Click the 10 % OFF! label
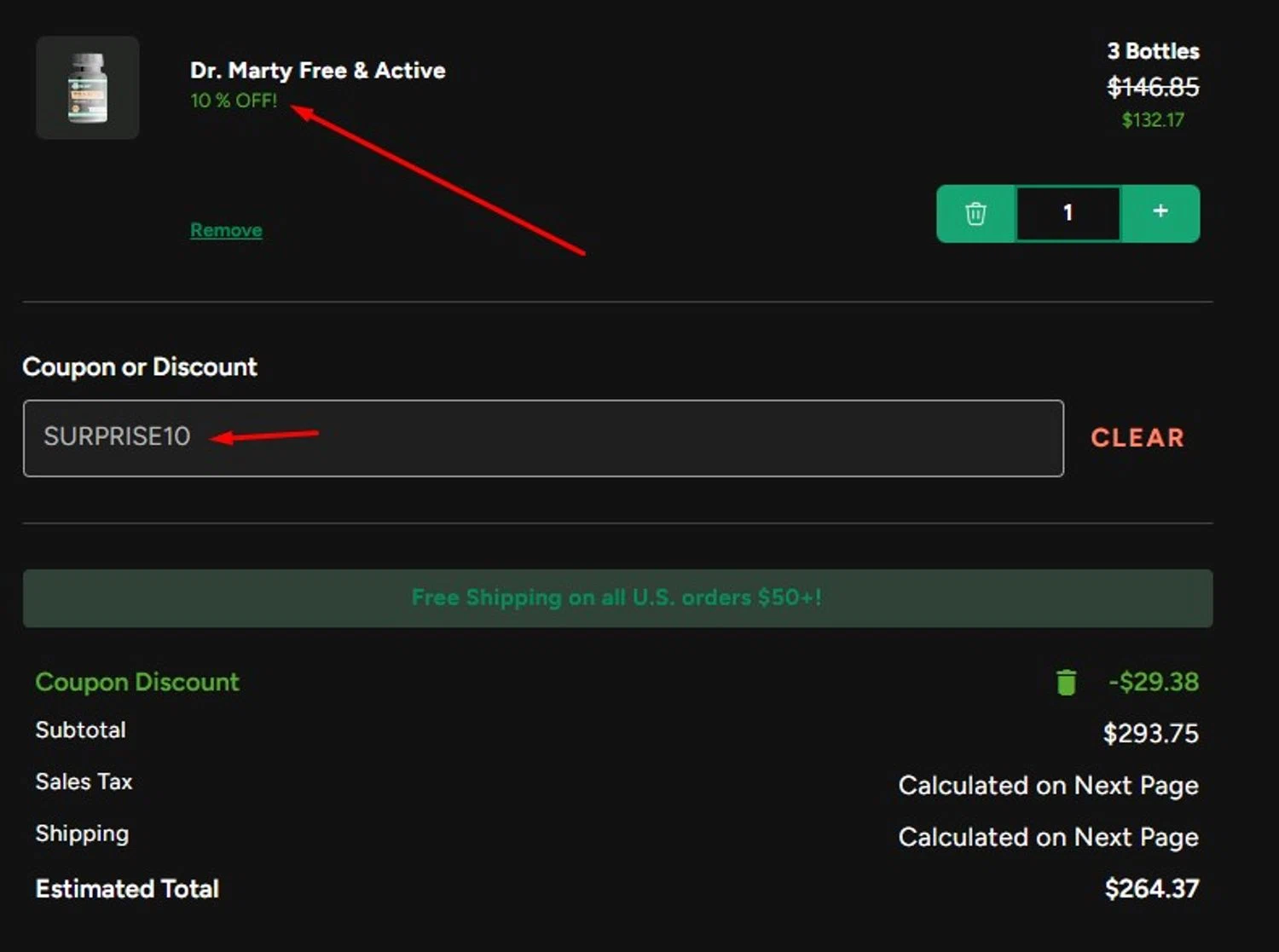This screenshot has width=1279, height=952. pos(234,101)
